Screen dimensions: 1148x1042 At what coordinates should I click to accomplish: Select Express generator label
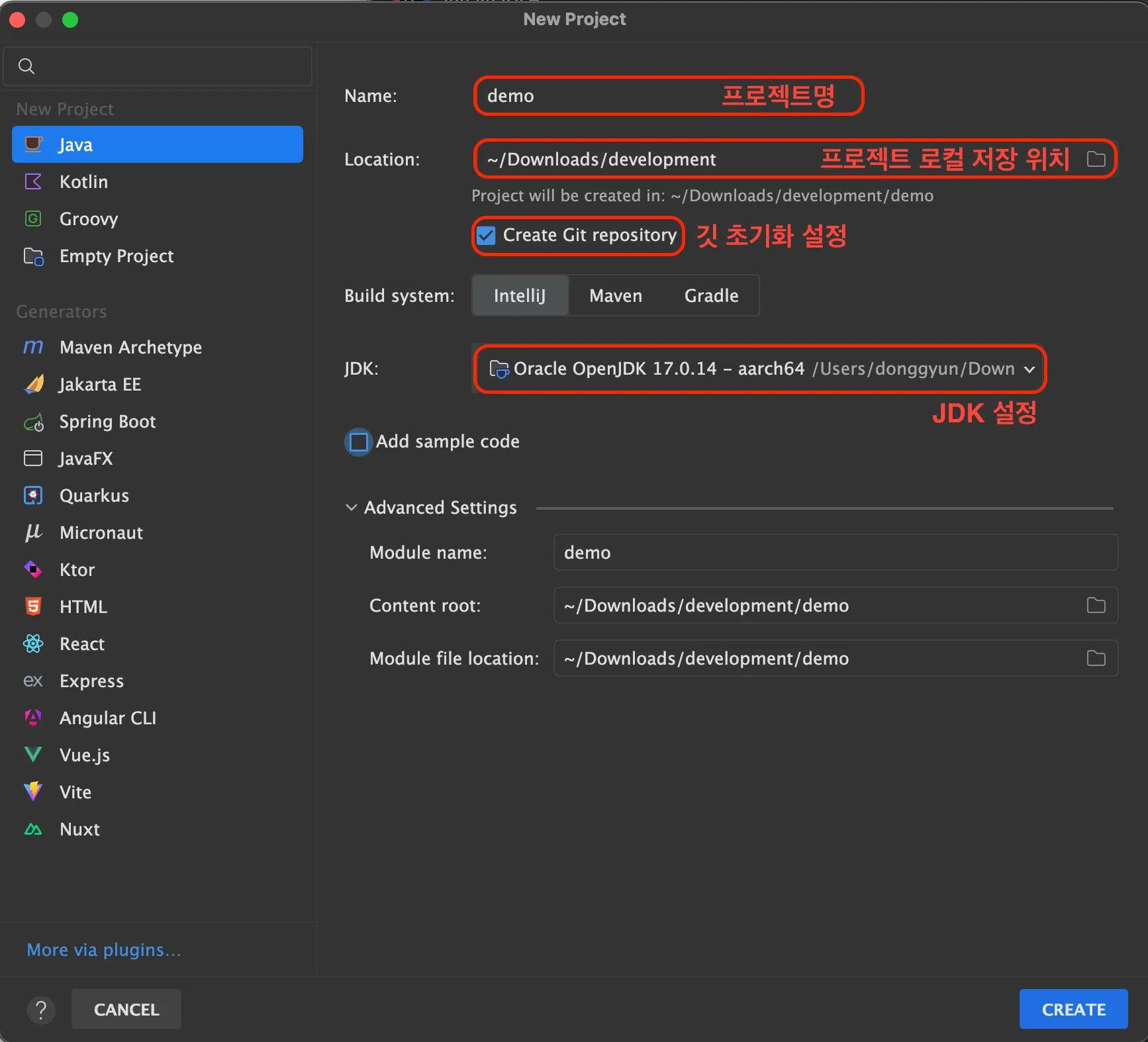(x=91, y=681)
